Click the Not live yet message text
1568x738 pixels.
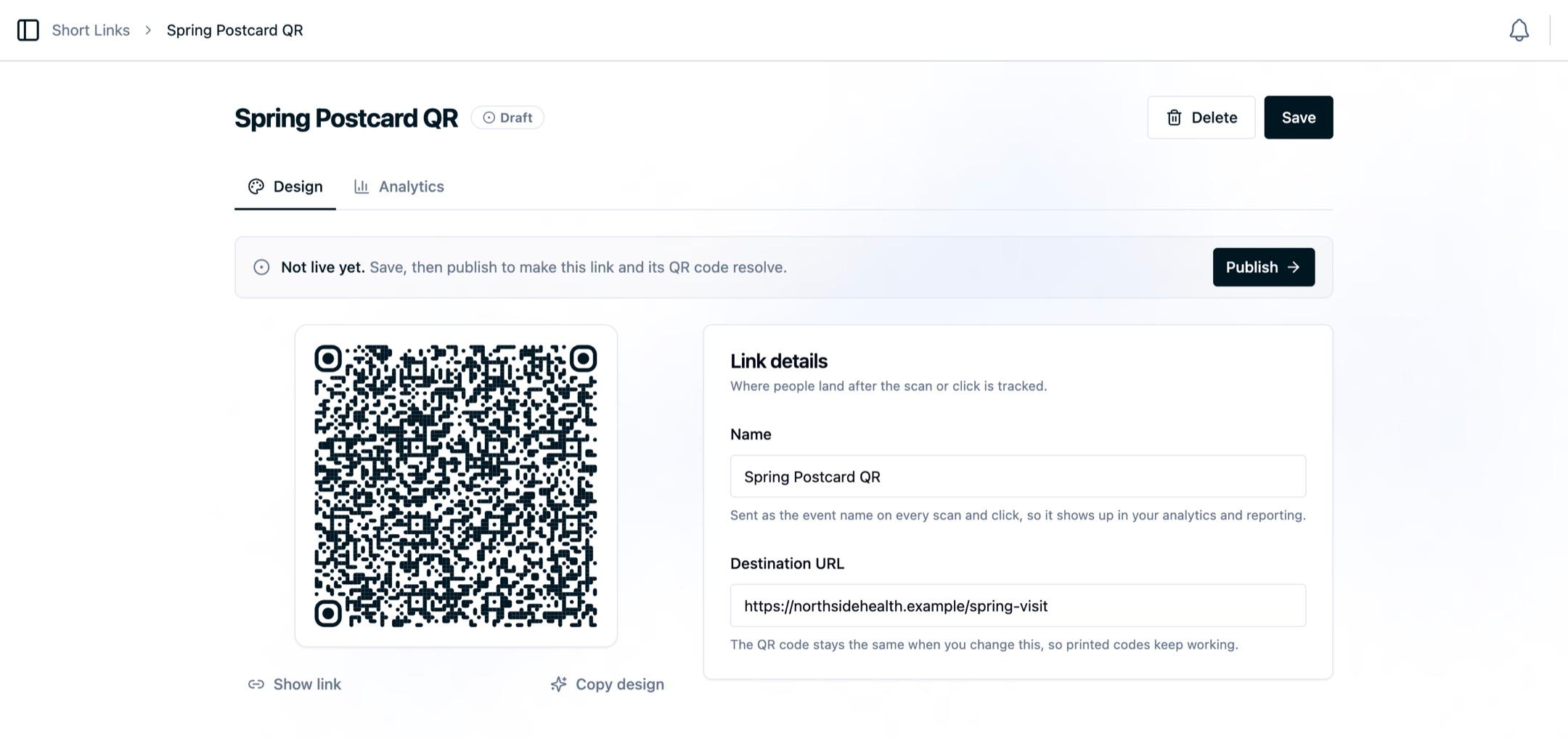534,267
